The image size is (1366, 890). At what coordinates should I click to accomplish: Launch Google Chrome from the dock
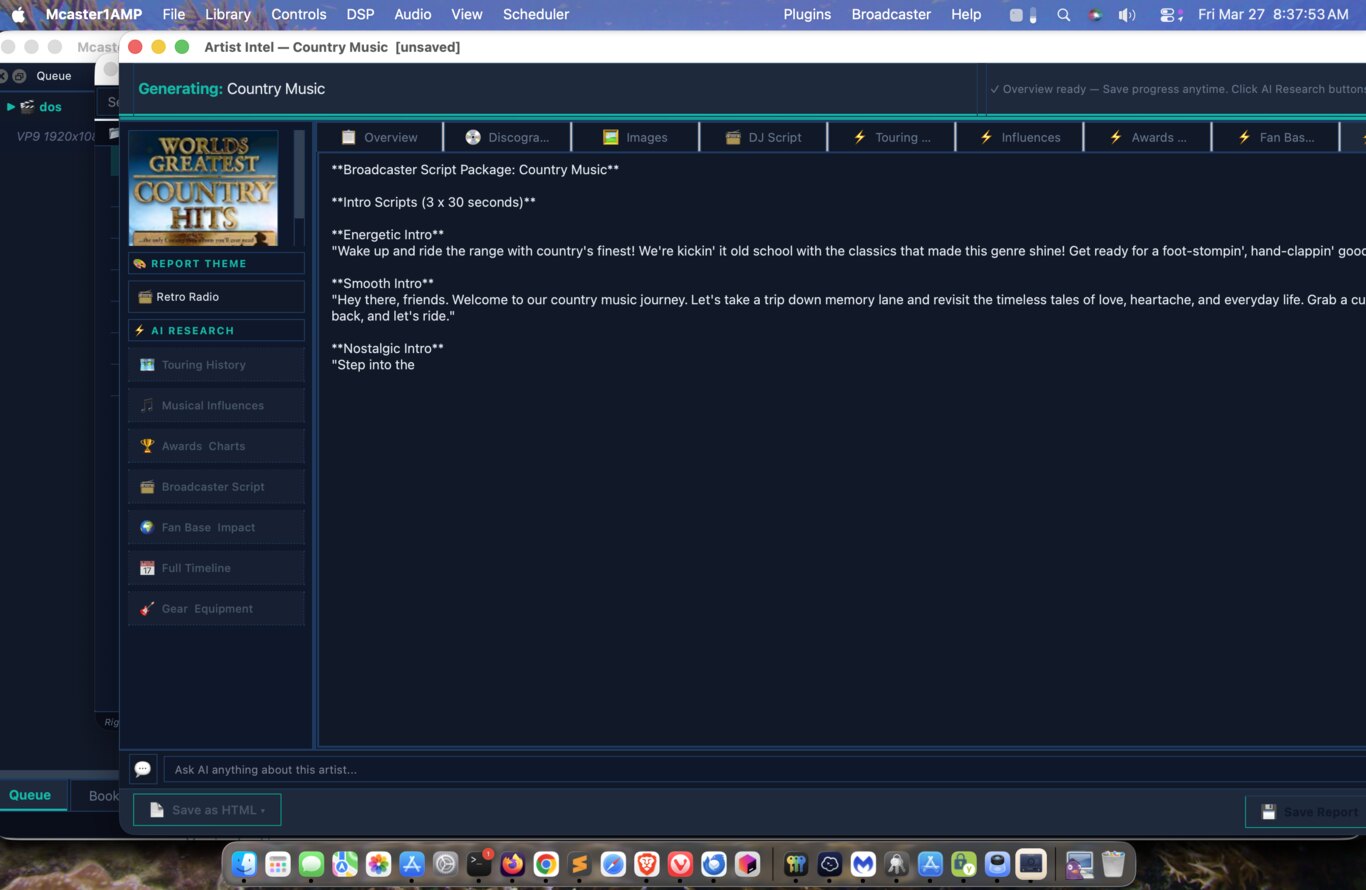click(x=546, y=864)
